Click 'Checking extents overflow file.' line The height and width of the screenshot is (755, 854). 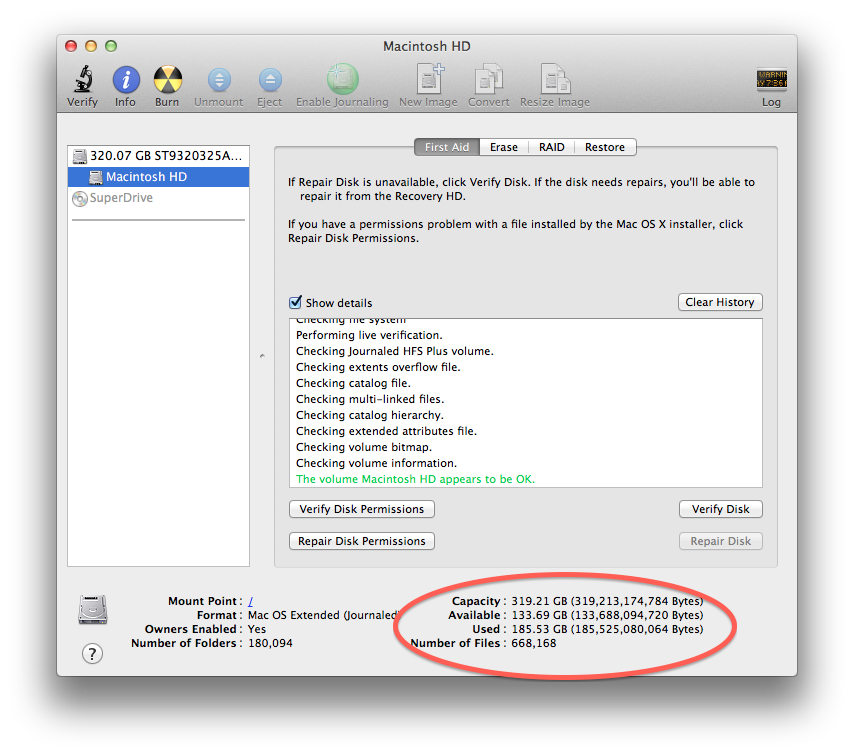point(379,367)
